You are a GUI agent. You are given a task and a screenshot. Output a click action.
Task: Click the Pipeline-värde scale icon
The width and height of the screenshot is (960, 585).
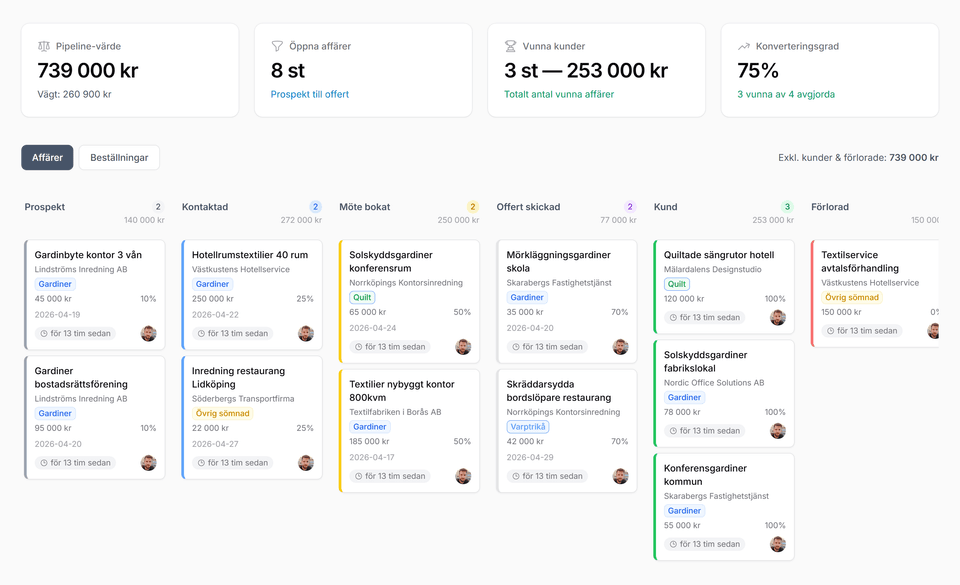tap(43, 44)
